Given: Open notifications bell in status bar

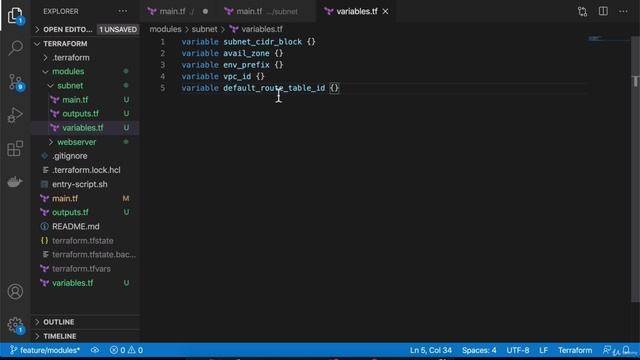Looking at the screenshot, I should (x=626, y=350).
